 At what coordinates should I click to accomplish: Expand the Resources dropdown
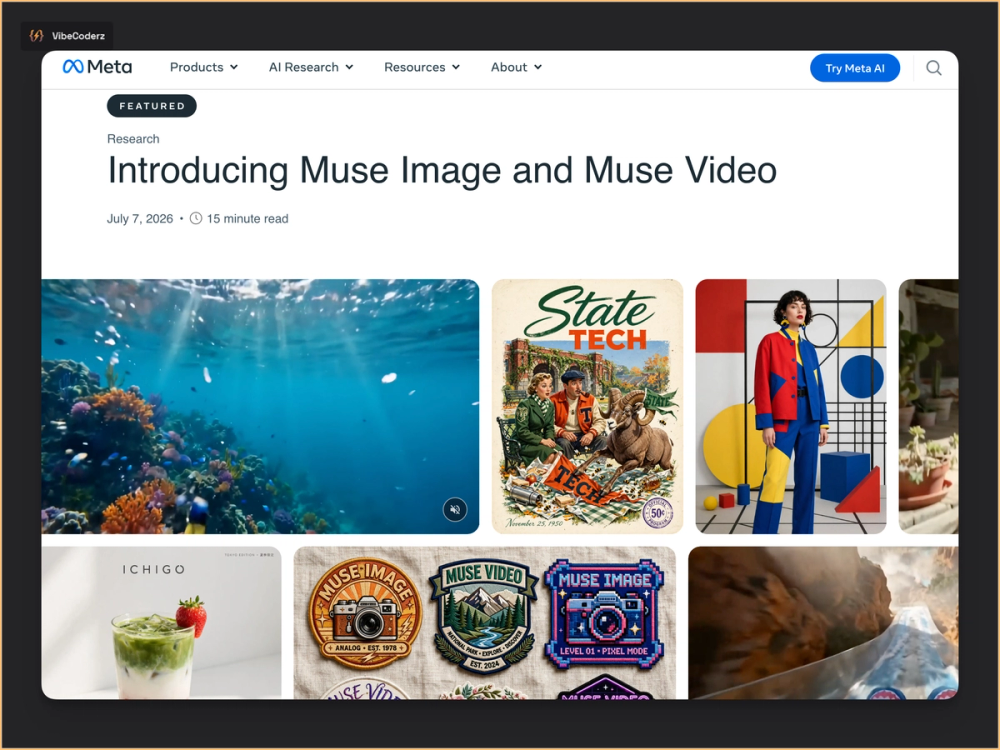[x=422, y=67]
